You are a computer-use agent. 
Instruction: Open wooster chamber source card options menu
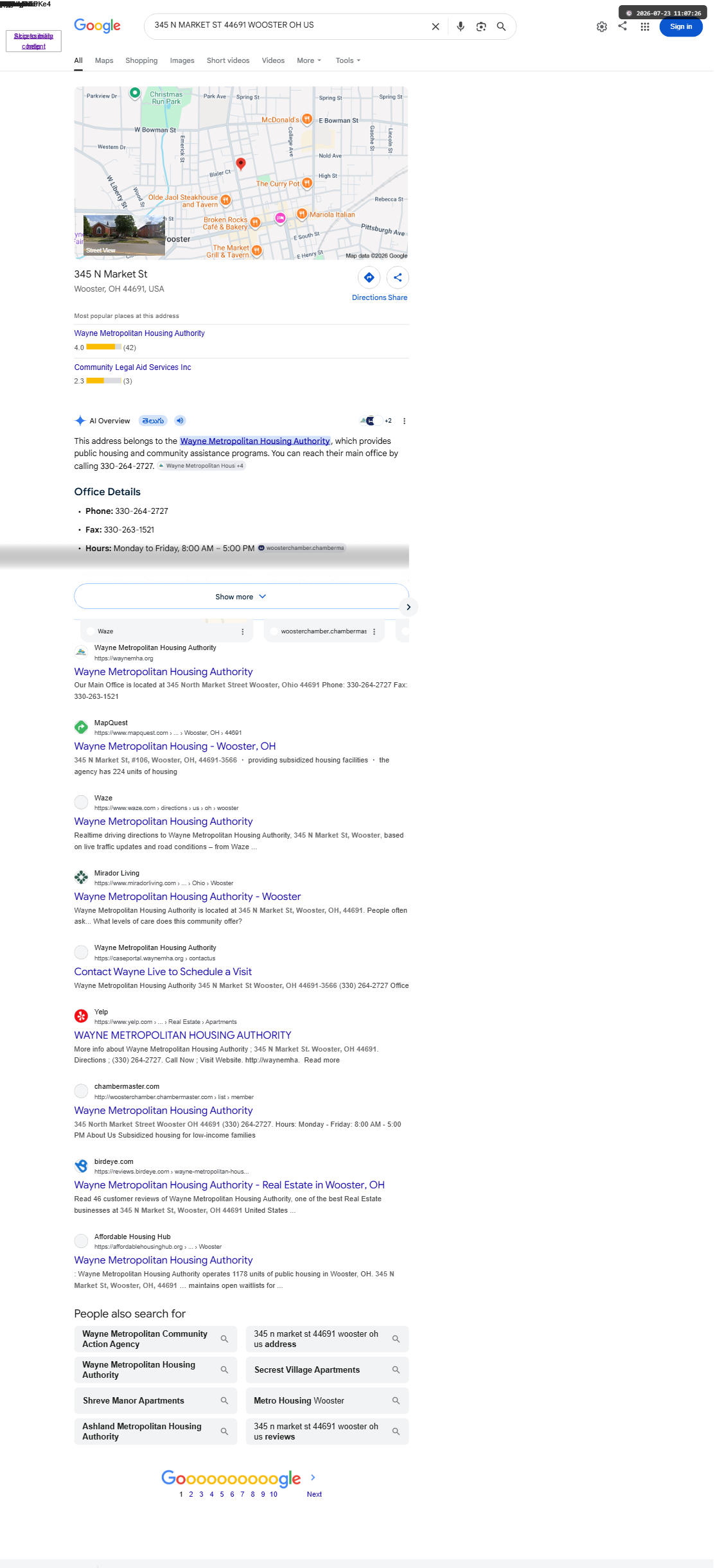(x=374, y=631)
